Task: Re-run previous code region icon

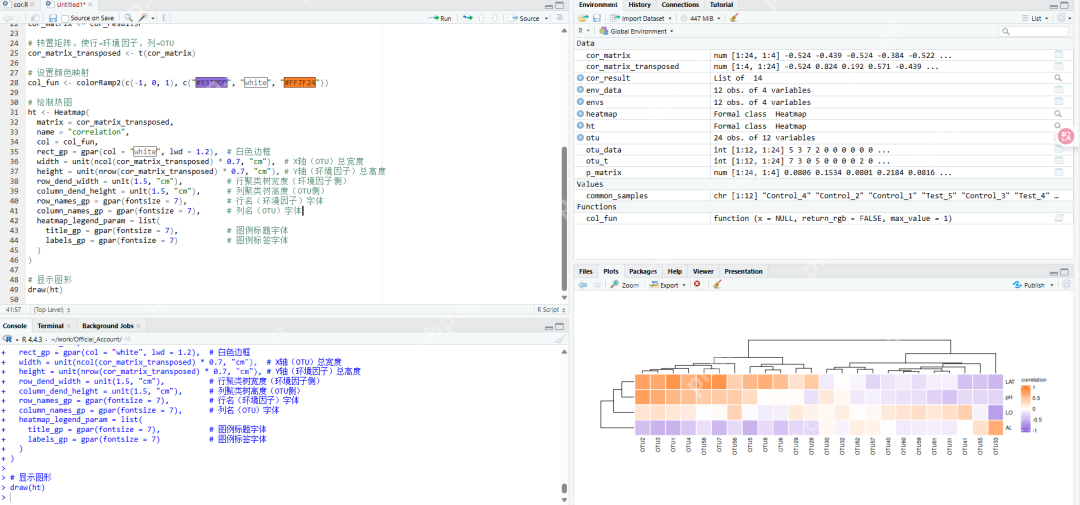Action: (x=467, y=18)
